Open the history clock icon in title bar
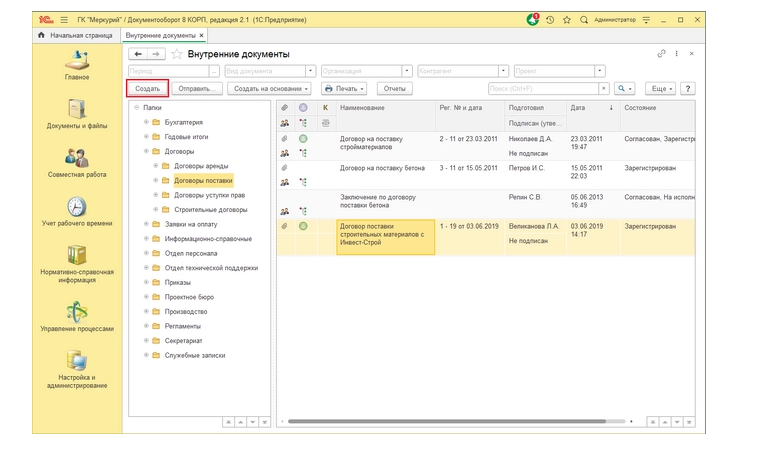The width and height of the screenshot is (767, 449). click(550, 20)
